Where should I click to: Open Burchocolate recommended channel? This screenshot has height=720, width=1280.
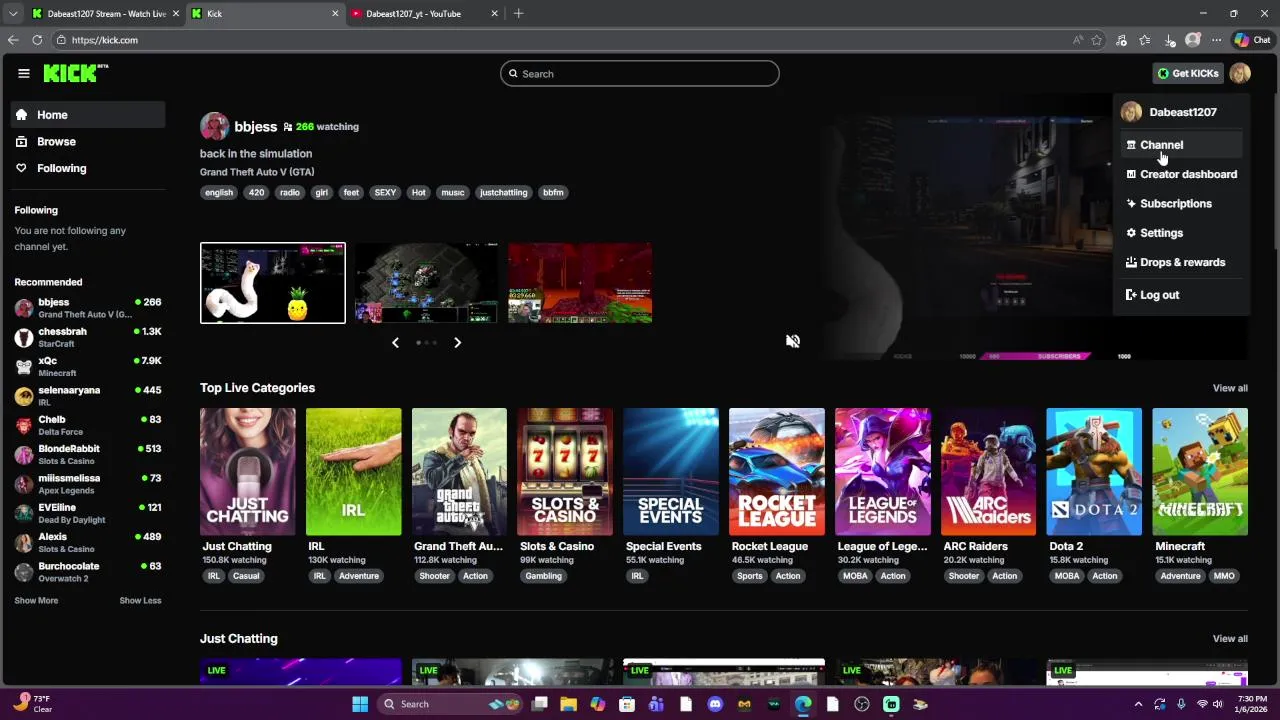click(88, 572)
